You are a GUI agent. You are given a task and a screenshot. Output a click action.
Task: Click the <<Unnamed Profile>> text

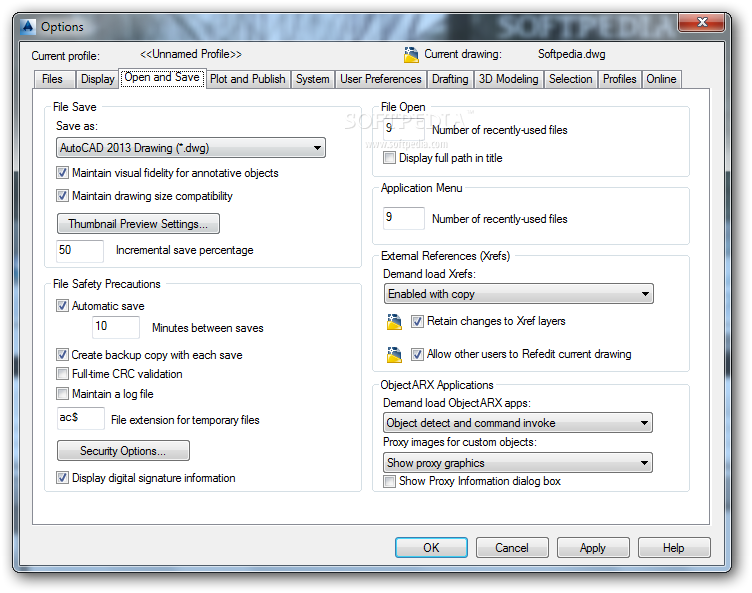coord(190,54)
